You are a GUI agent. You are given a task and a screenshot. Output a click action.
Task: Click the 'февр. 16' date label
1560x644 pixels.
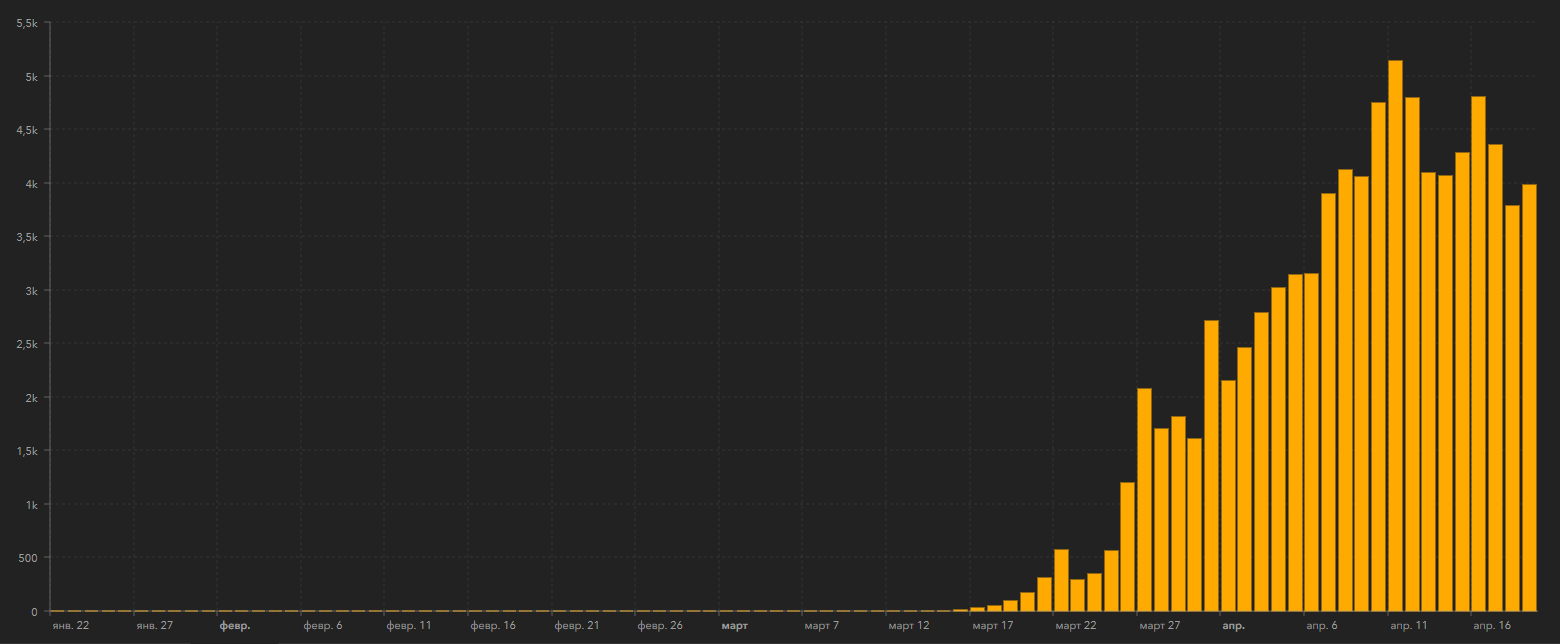493,626
